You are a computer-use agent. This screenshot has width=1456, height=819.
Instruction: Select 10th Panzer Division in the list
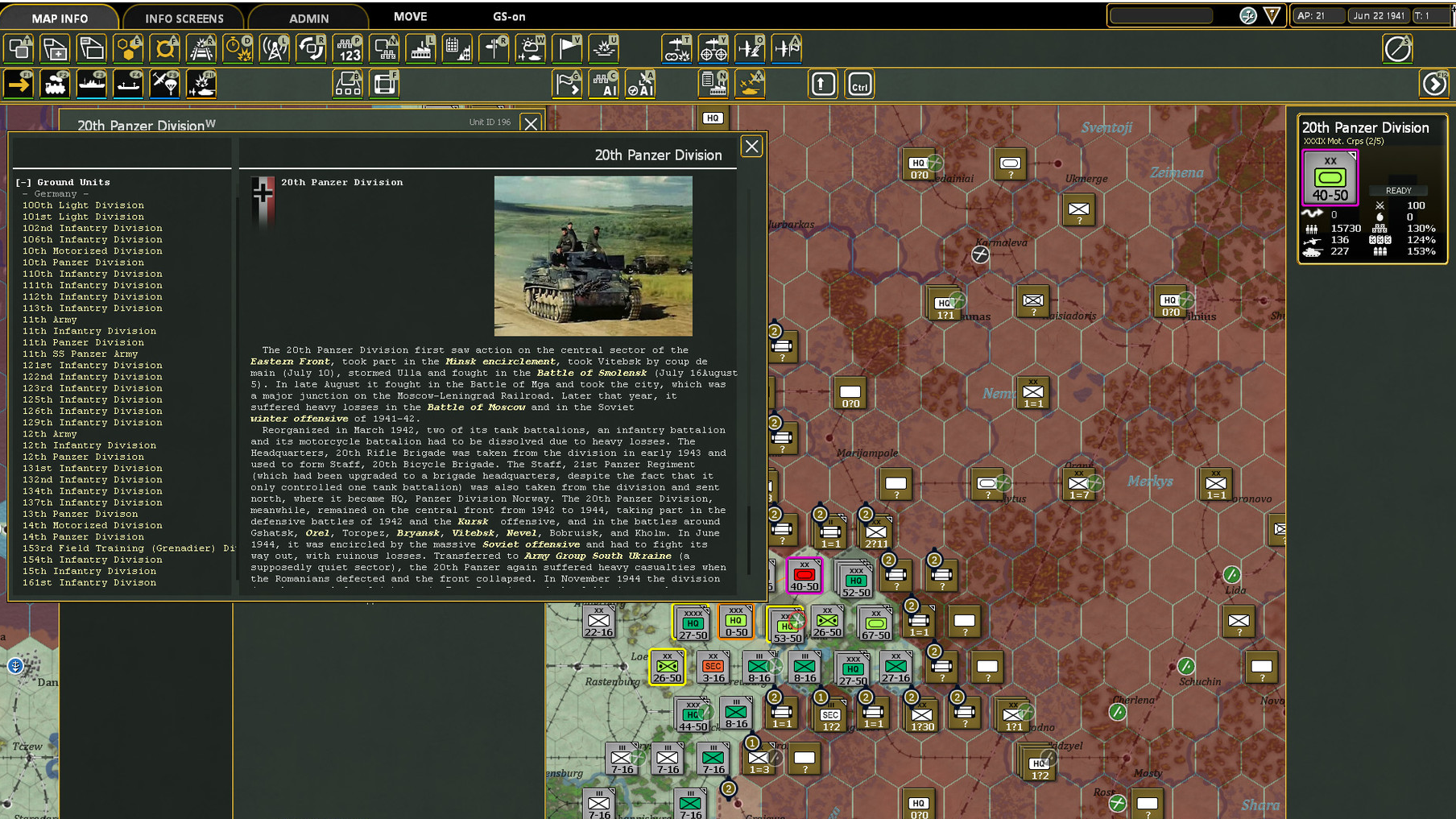83,263
